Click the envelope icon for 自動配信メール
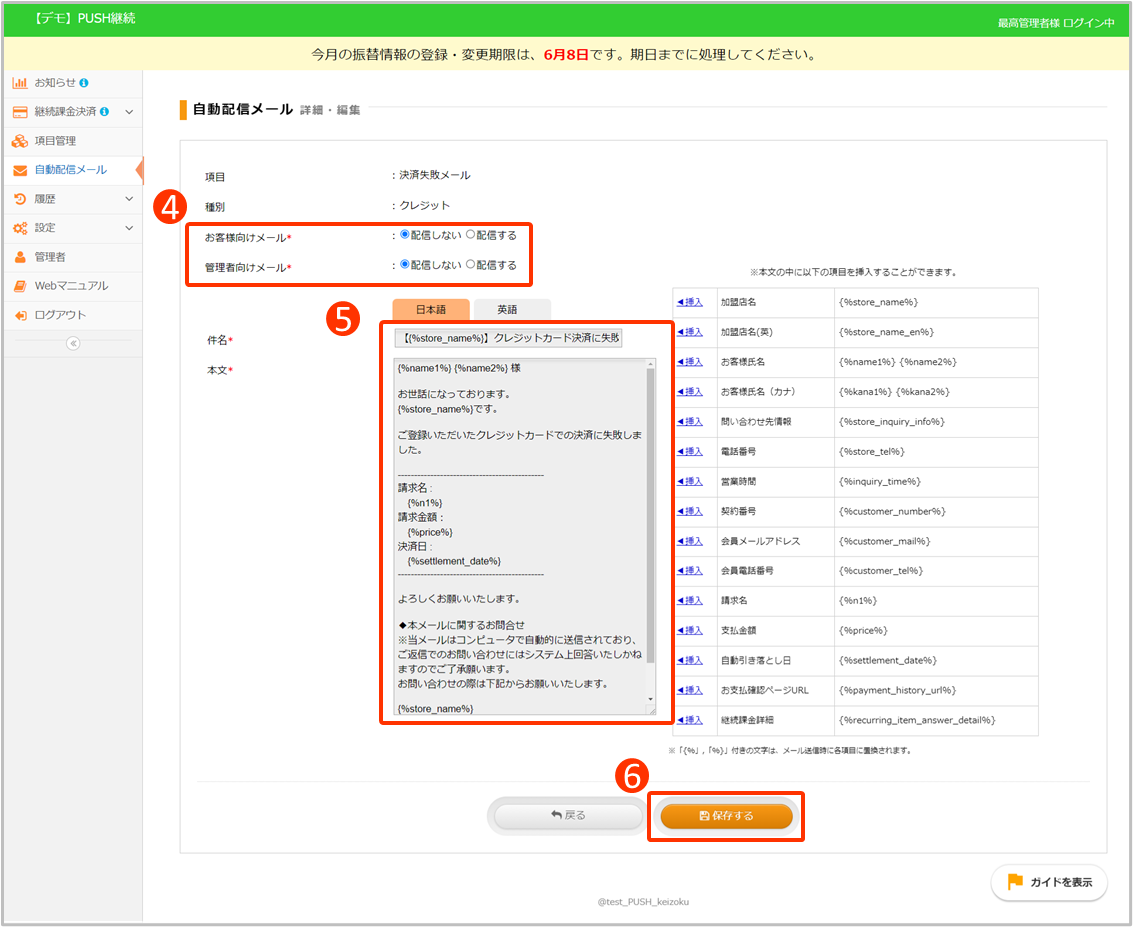Viewport: 1133px width, 927px height. (x=20, y=171)
